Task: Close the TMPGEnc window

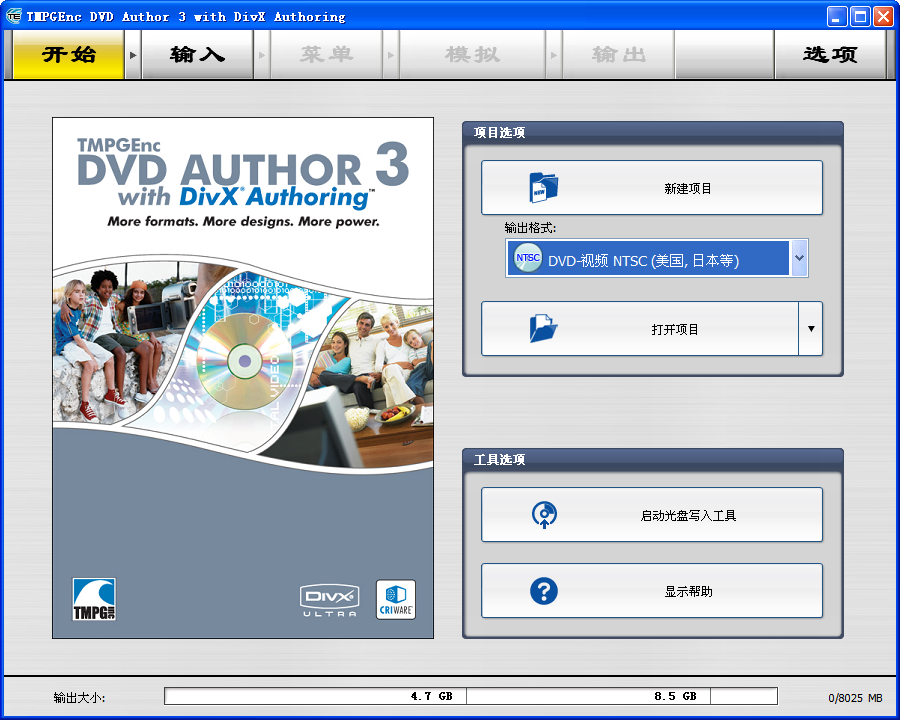Action: click(x=883, y=17)
